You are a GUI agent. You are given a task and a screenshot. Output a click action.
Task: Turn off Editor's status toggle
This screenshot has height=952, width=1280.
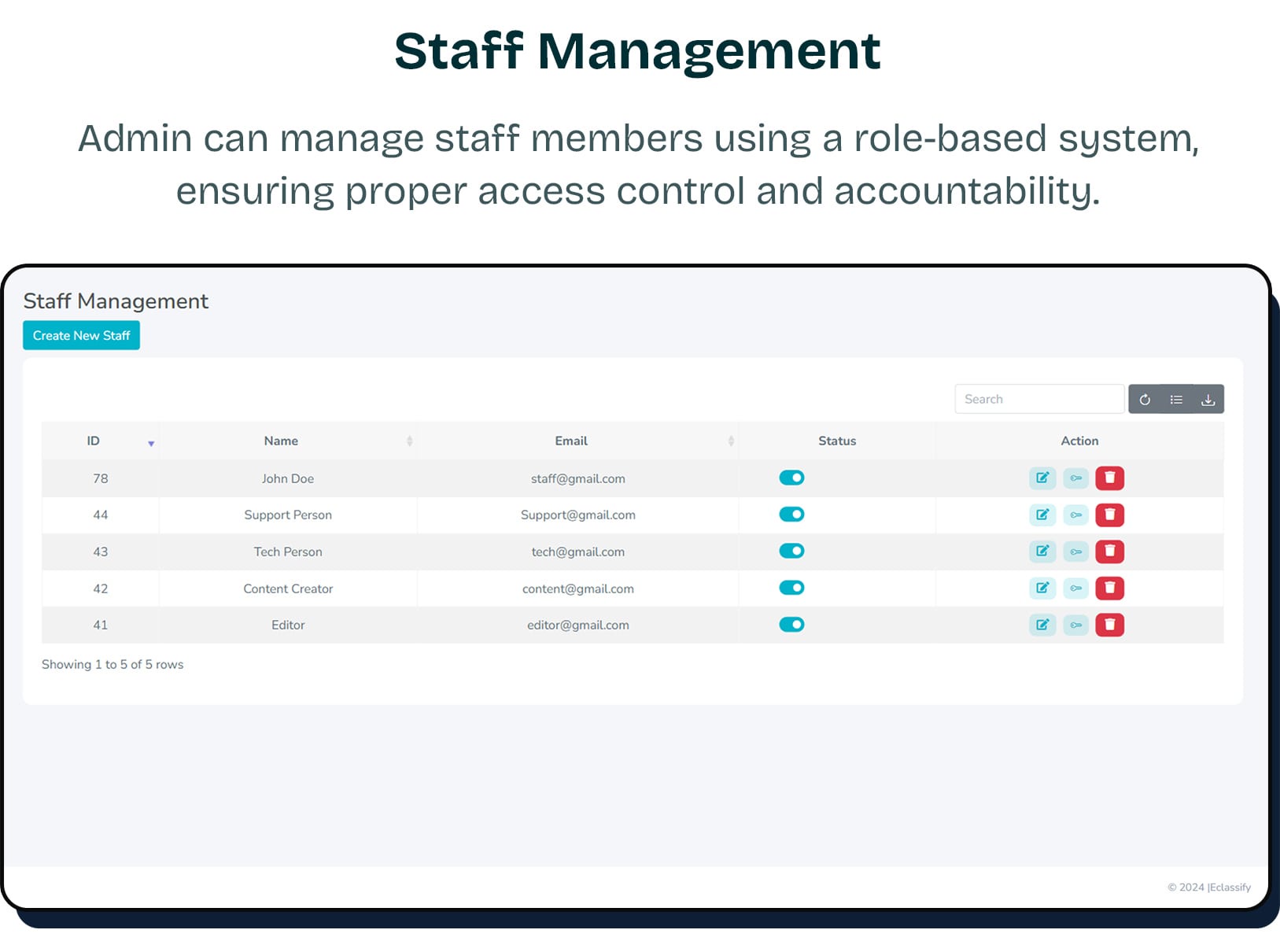tap(791, 625)
